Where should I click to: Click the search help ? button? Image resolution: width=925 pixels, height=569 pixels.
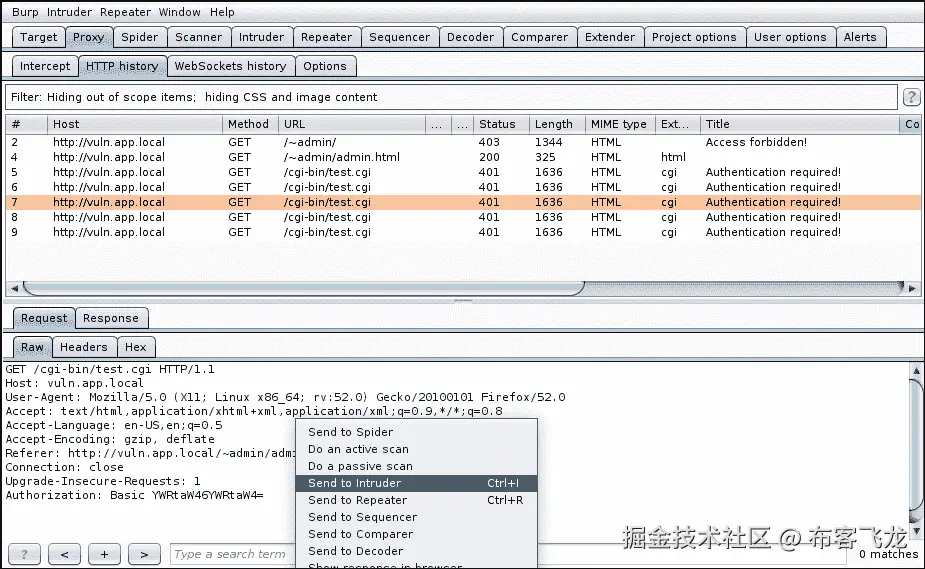[x=25, y=554]
